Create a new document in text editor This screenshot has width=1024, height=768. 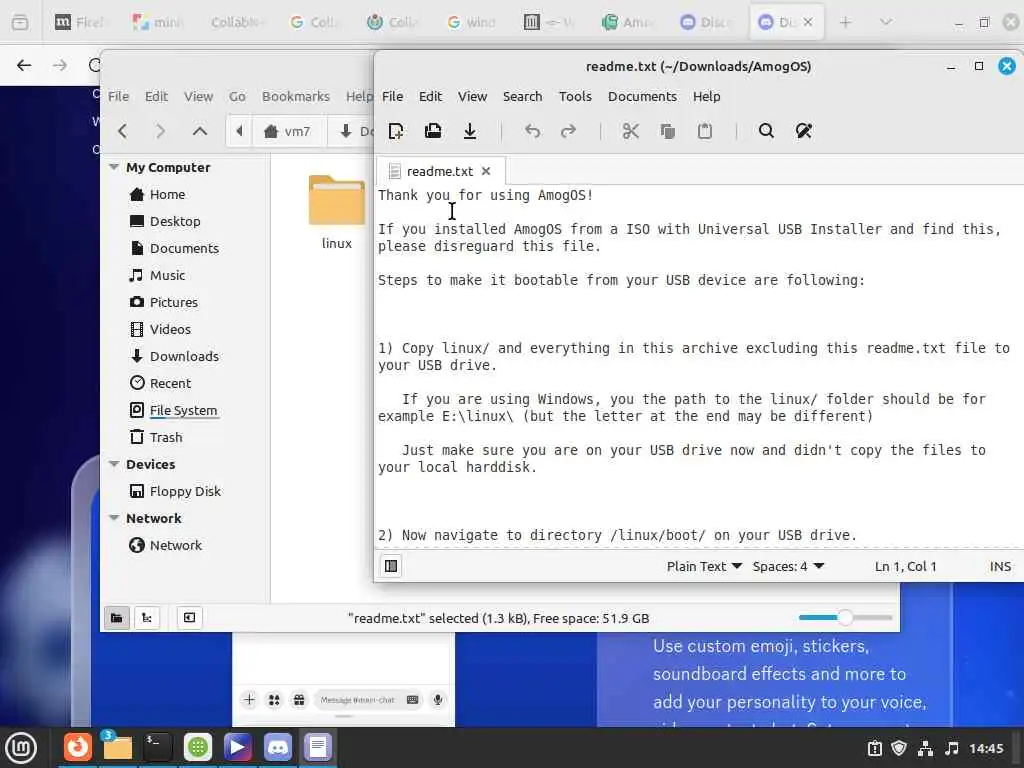396,131
